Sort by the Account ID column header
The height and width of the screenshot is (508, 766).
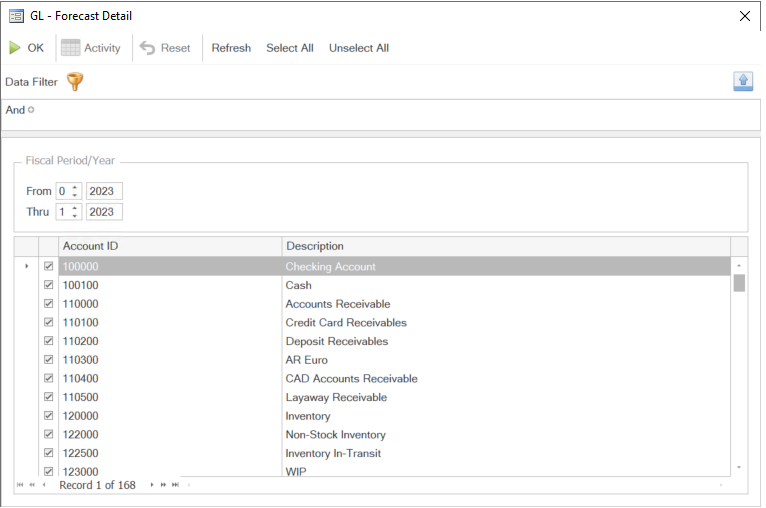pyautogui.click(x=170, y=246)
